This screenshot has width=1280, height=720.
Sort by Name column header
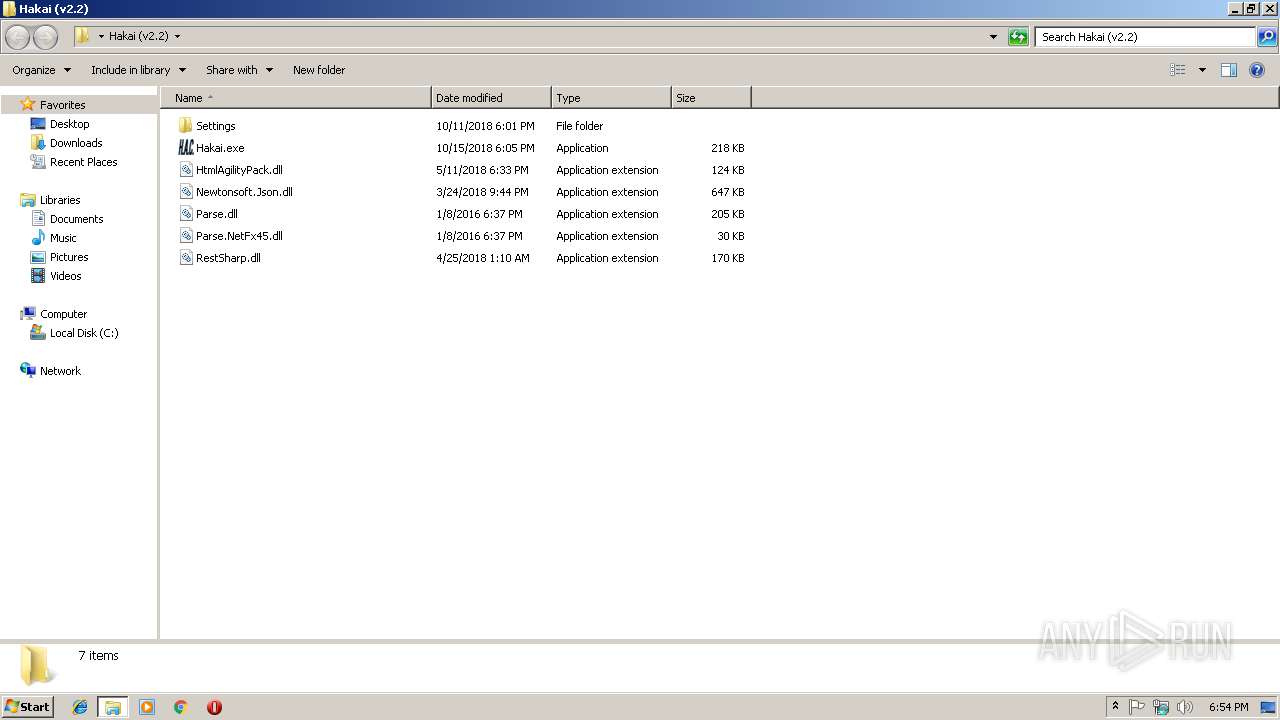pos(296,98)
